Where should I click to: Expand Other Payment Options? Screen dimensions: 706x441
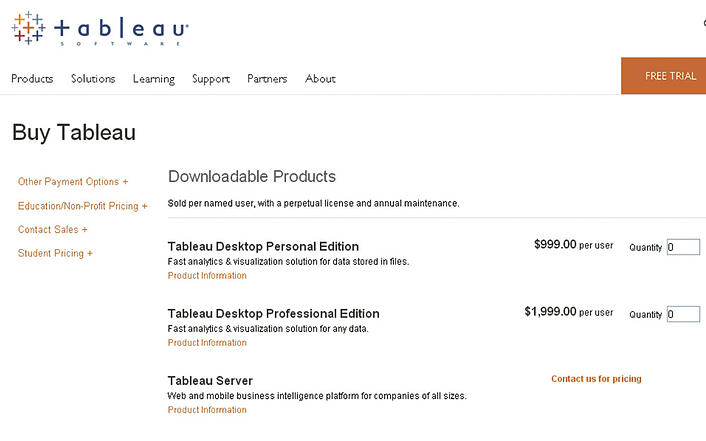(73, 182)
